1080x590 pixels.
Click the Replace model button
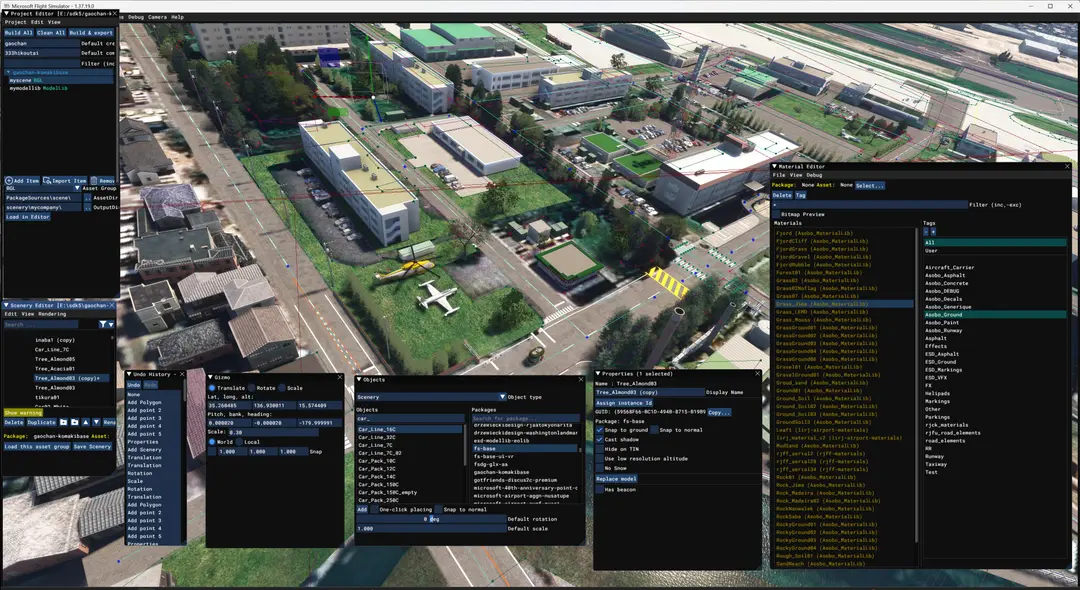[x=616, y=478]
